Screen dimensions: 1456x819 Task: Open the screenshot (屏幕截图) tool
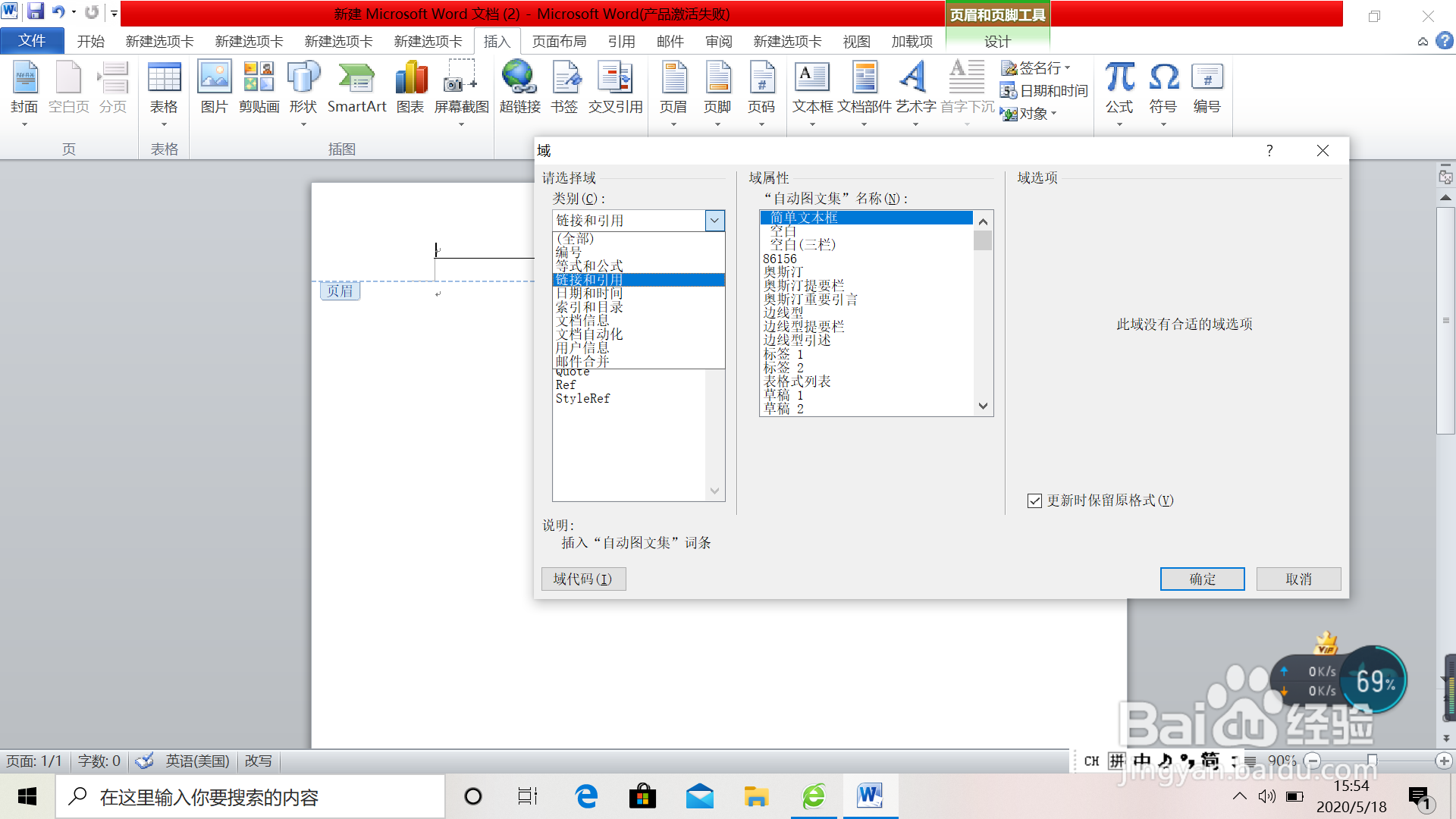[x=461, y=93]
